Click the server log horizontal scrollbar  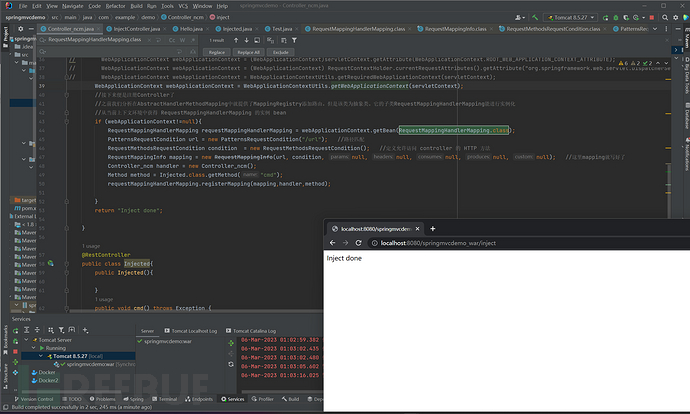coord(282,392)
